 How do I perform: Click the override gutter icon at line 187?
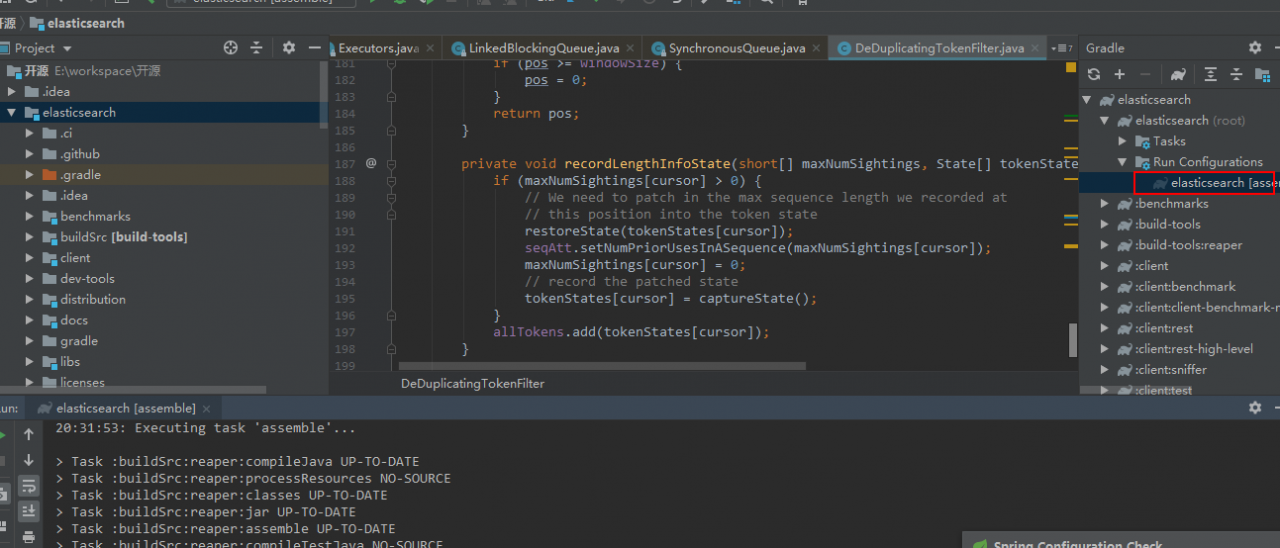point(370,163)
